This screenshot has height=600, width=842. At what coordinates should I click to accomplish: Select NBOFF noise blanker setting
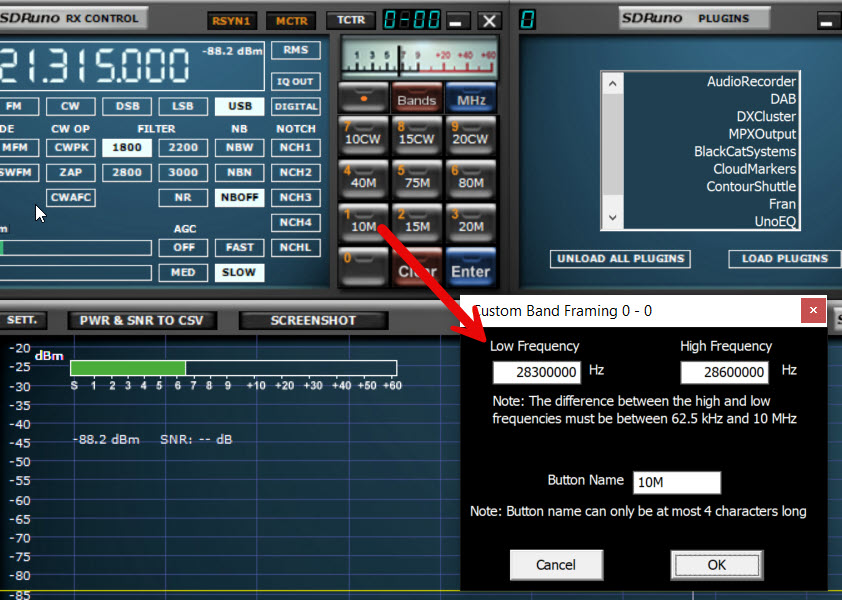point(239,198)
